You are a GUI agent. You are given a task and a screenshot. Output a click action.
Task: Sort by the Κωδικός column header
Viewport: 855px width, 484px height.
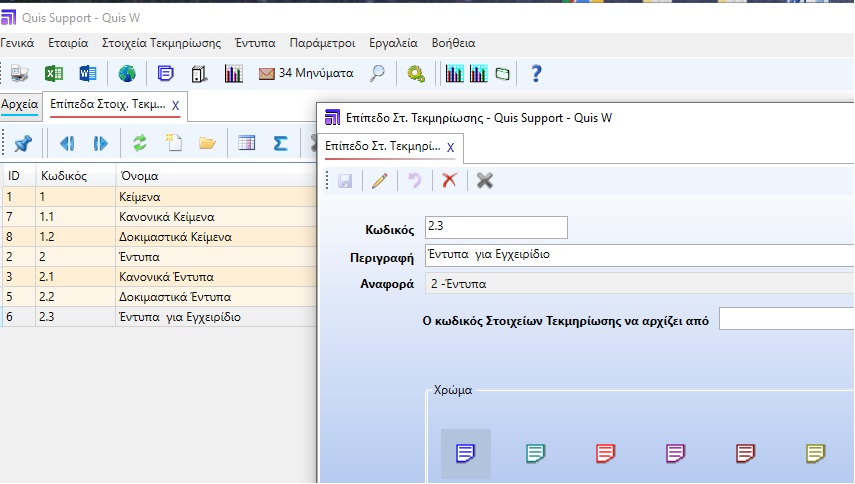pos(76,176)
